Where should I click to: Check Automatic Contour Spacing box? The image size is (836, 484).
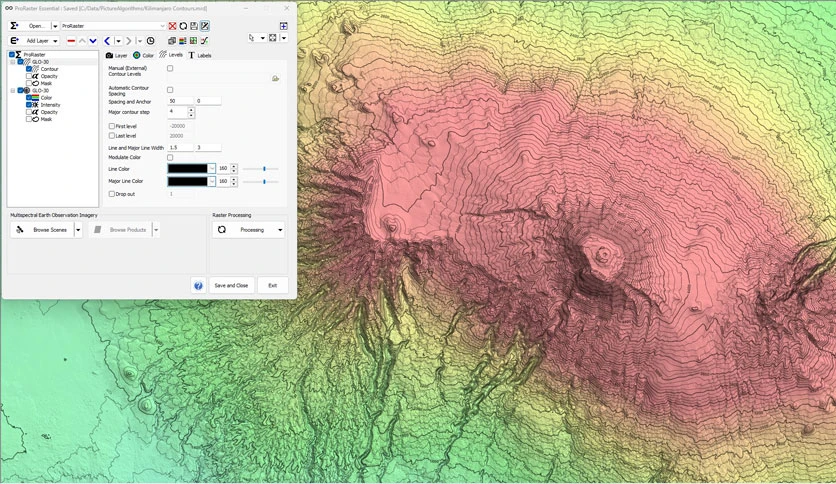[x=170, y=90]
